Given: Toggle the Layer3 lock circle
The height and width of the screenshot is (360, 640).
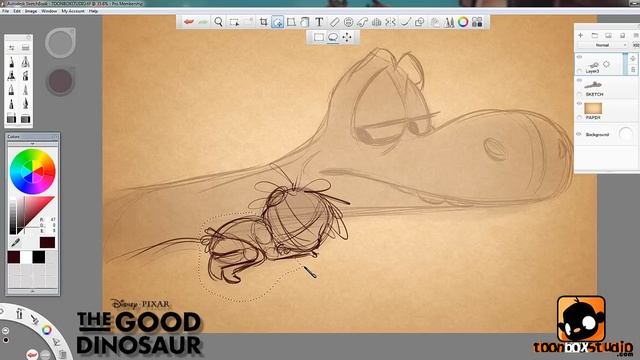Looking at the screenshot, I should 580,71.
